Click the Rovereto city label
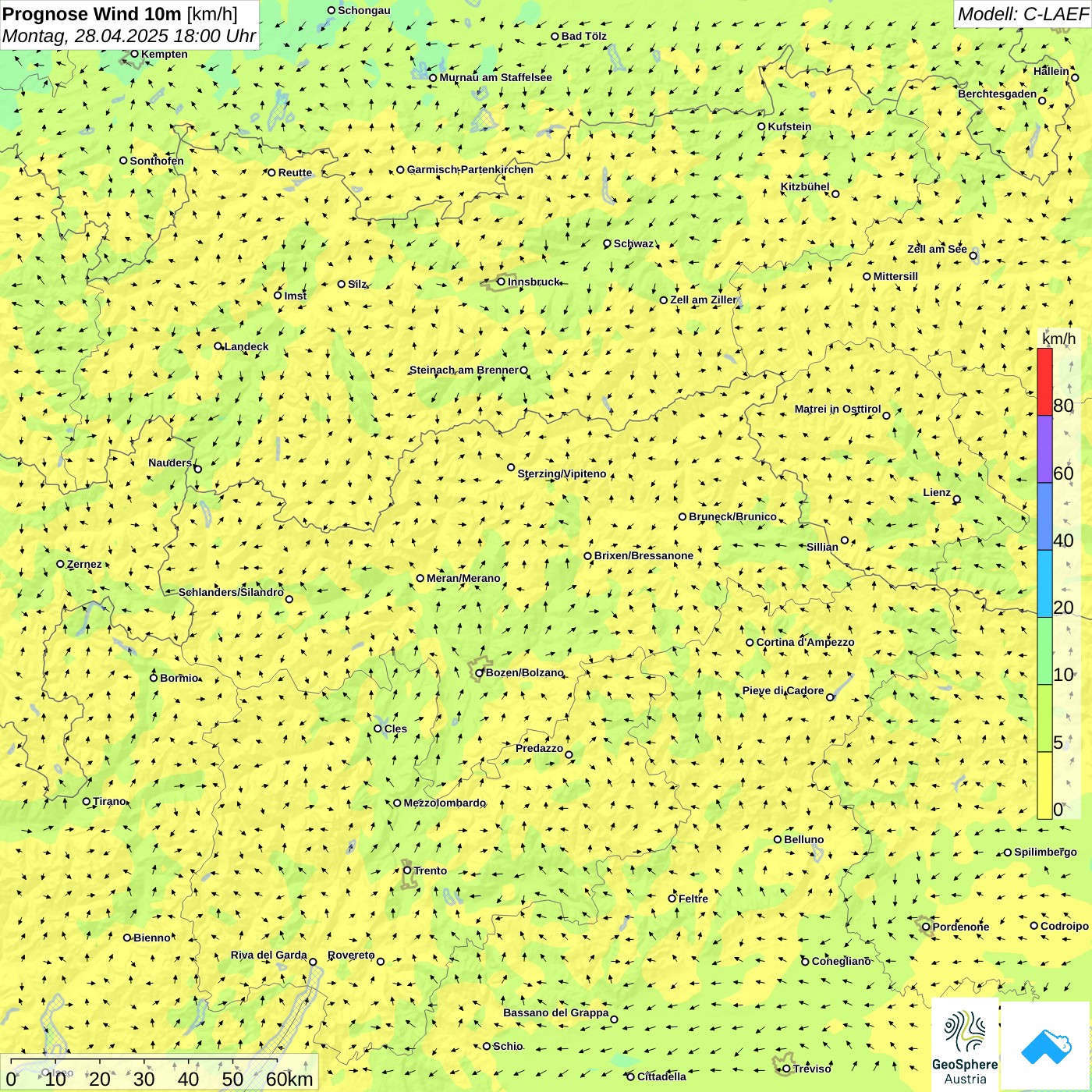The height and width of the screenshot is (1092, 1092). point(351,955)
